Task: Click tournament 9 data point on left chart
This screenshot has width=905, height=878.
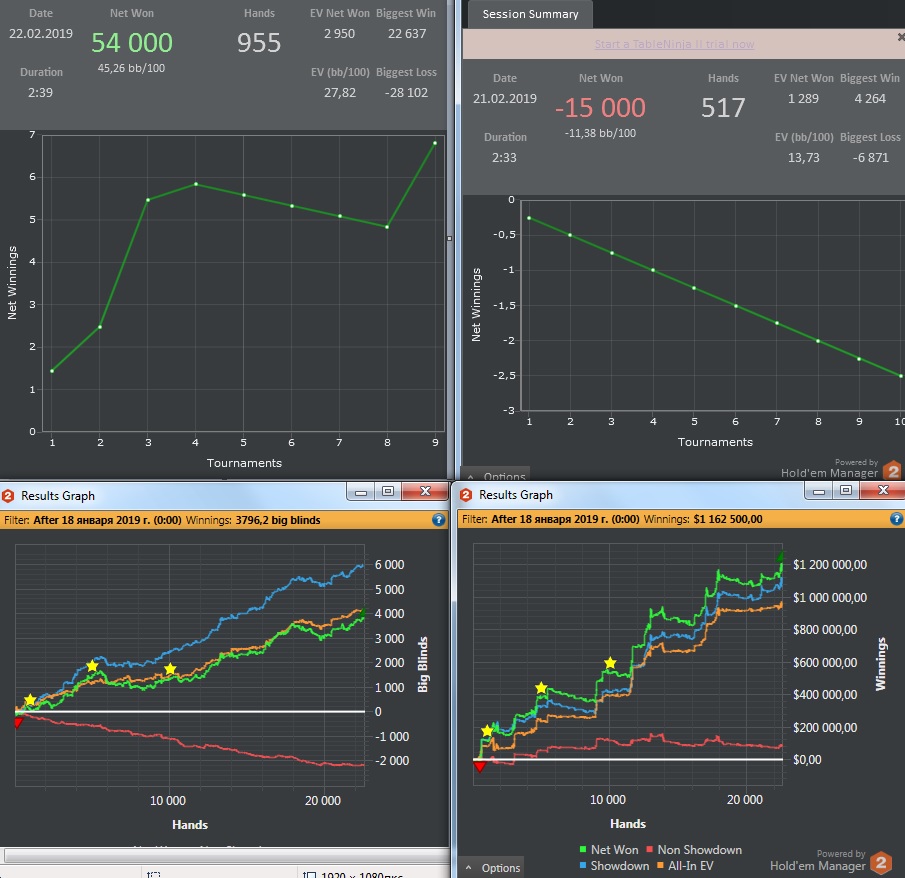Action: [435, 143]
